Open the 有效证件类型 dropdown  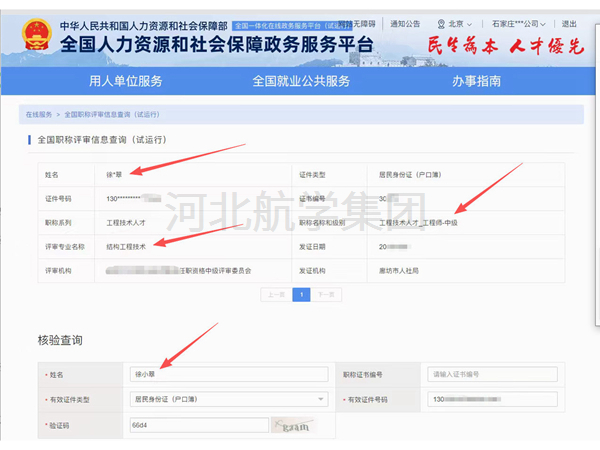click(x=229, y=399)
